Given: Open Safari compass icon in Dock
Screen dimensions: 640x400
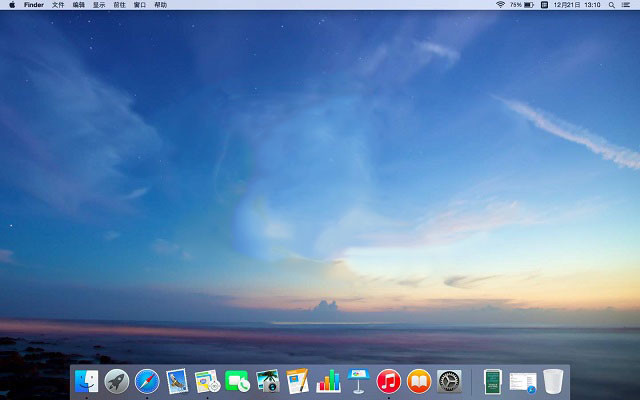Looking at the screenshot, I should pos(147,381).
